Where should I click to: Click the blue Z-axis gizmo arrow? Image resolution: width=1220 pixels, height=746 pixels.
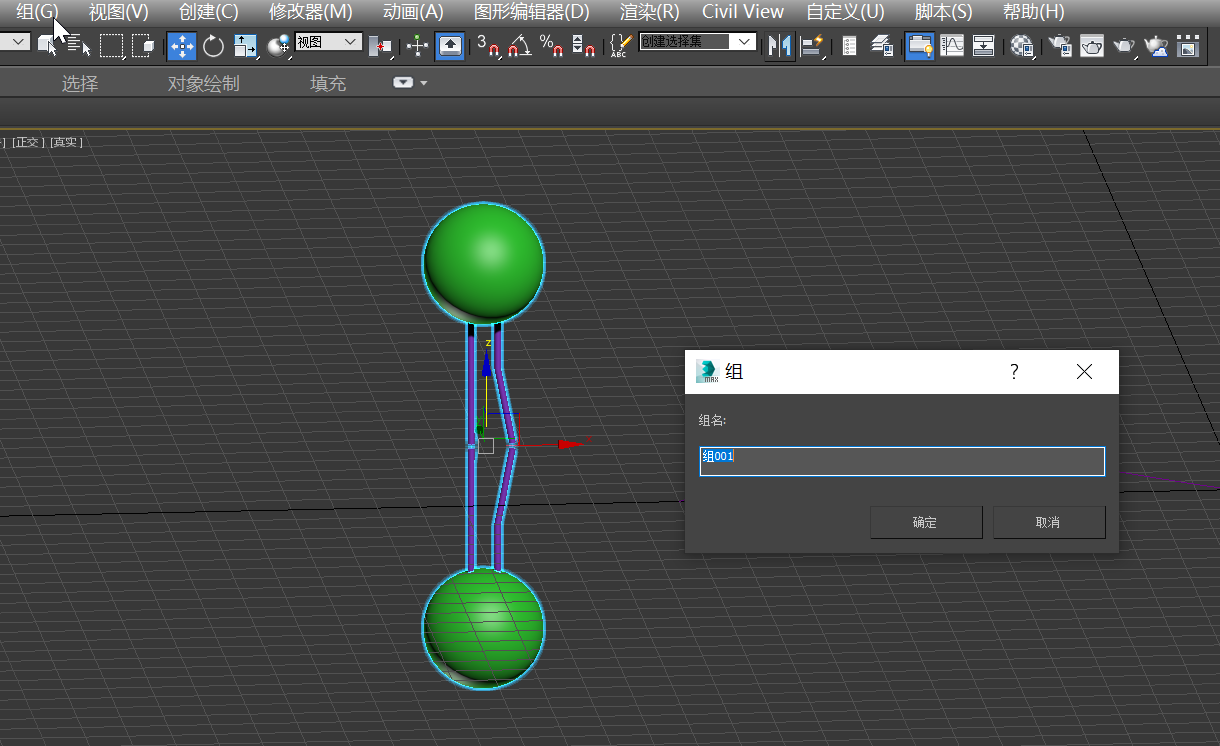click(487, 362)
